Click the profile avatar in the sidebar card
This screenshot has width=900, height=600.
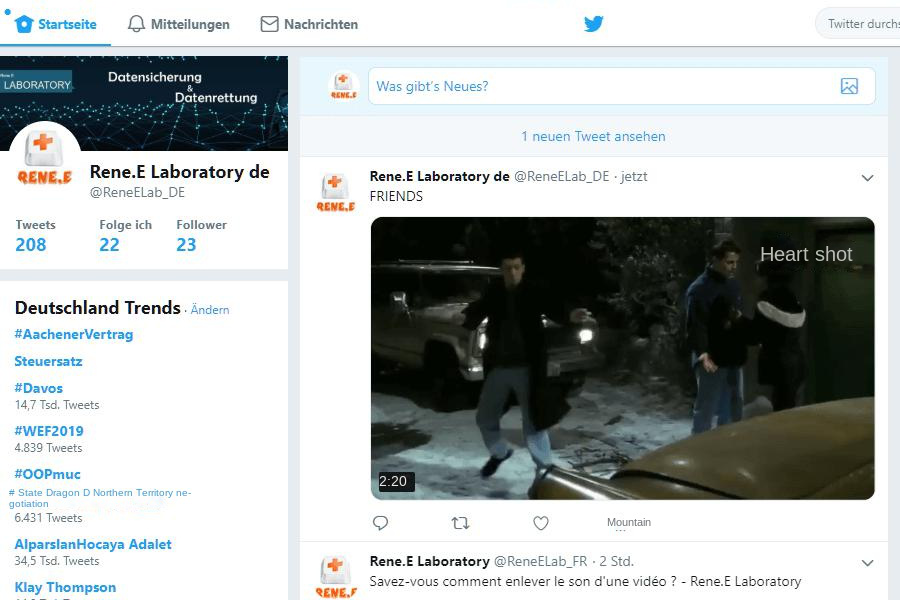(45, 158)
